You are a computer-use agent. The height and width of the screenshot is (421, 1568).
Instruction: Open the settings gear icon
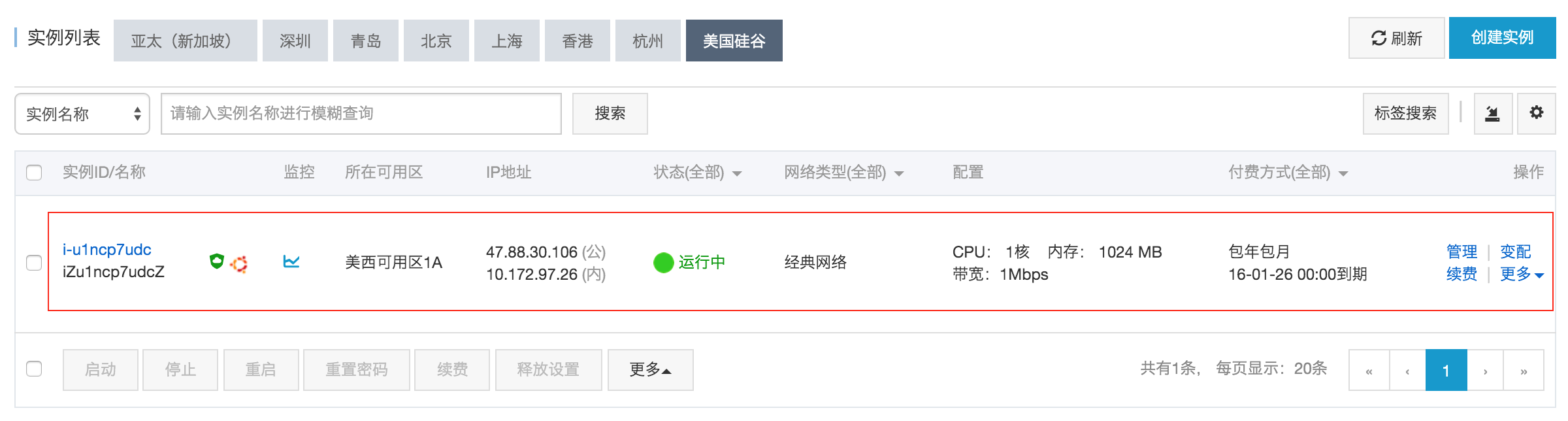tap(1536, 113)
